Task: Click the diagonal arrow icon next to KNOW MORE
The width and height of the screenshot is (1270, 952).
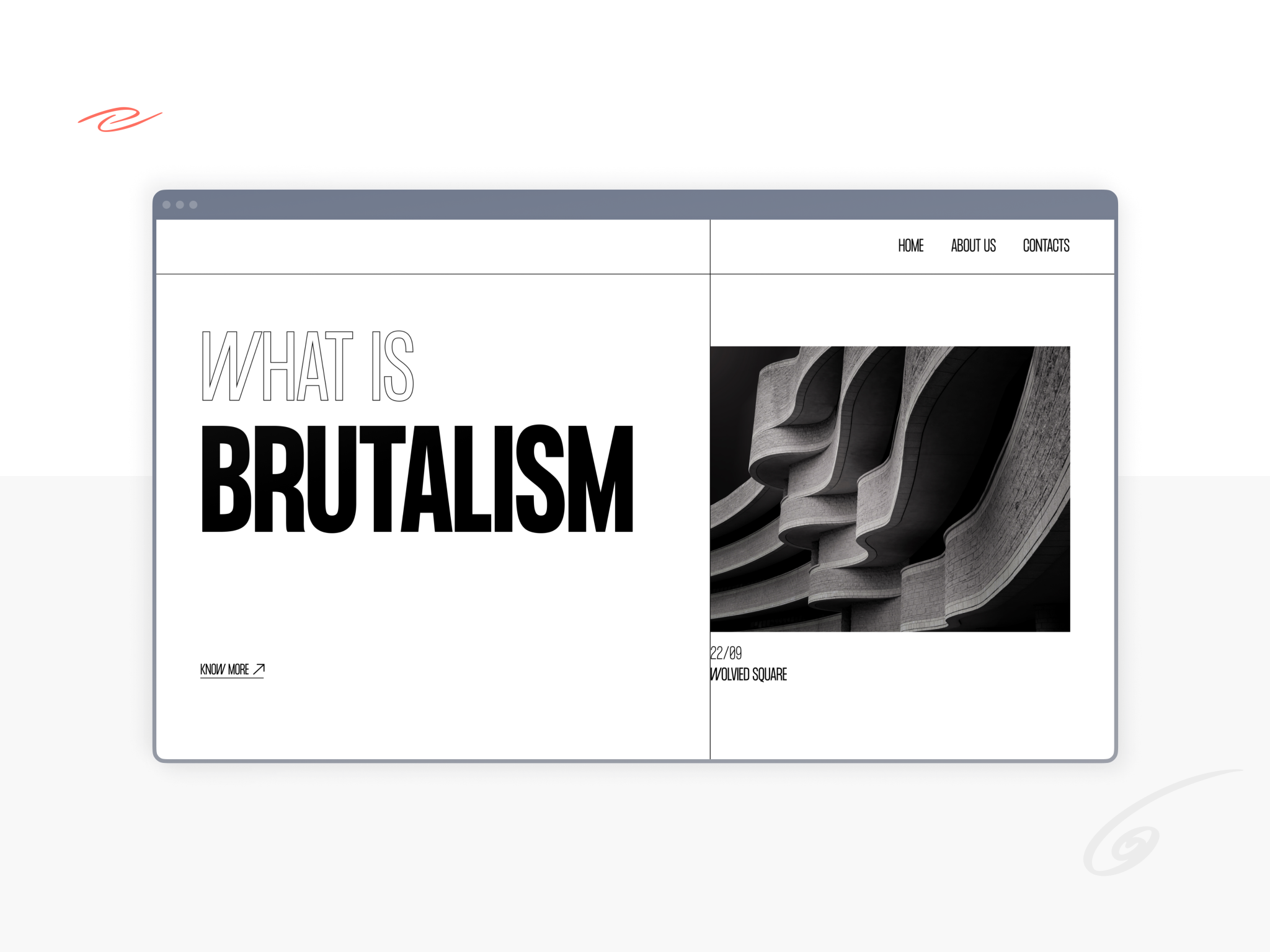Action: [x=259, y=669]
